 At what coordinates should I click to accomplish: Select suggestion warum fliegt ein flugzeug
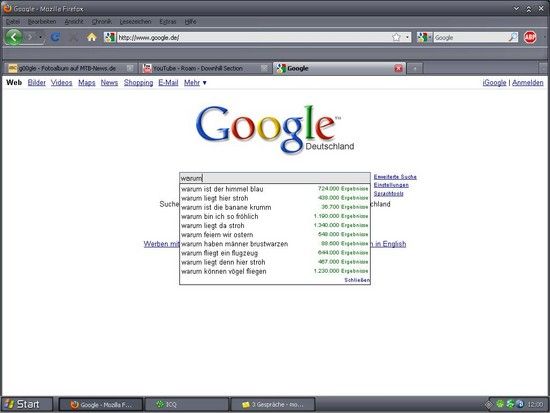pos(275,253)
